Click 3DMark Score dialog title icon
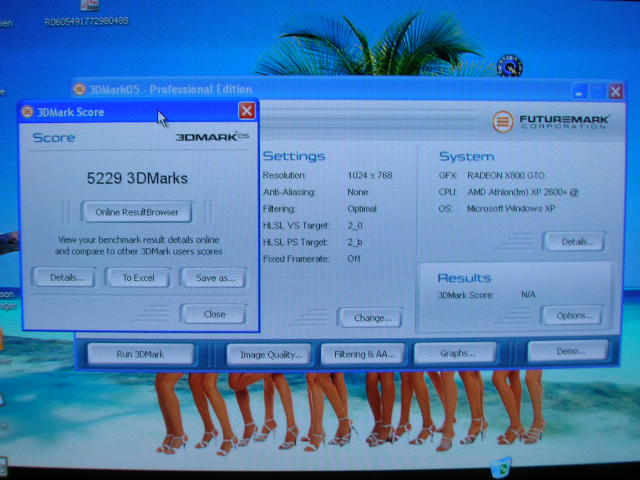 click(27, 111)
